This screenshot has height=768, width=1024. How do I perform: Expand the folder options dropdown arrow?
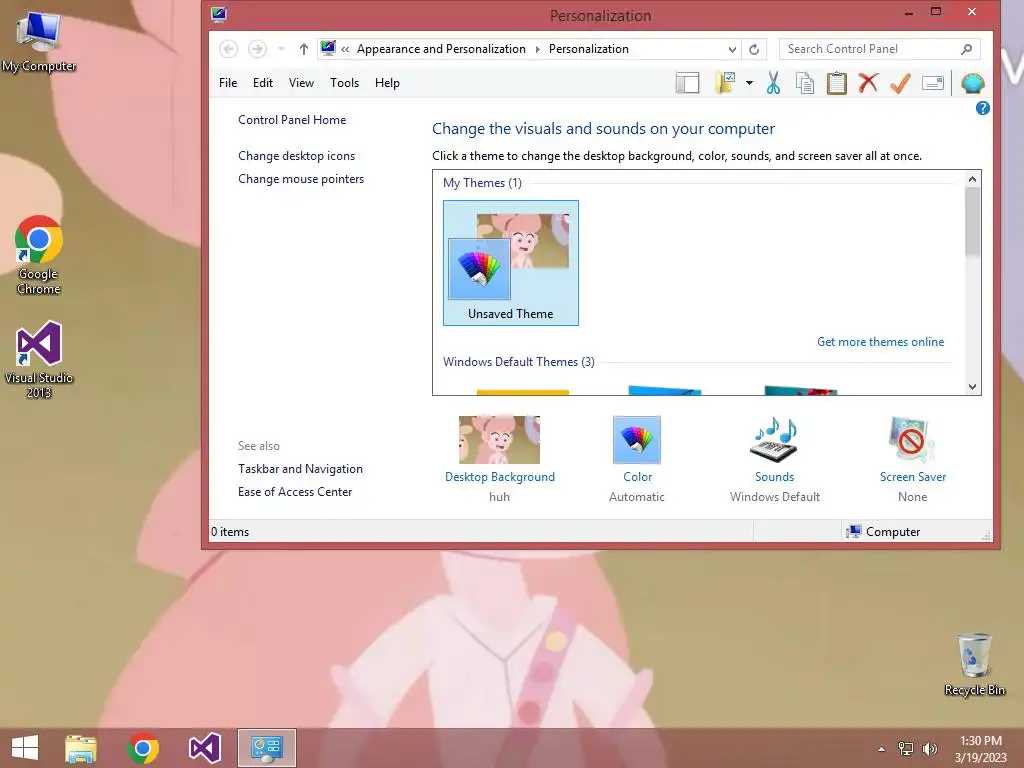pos(749,83)
